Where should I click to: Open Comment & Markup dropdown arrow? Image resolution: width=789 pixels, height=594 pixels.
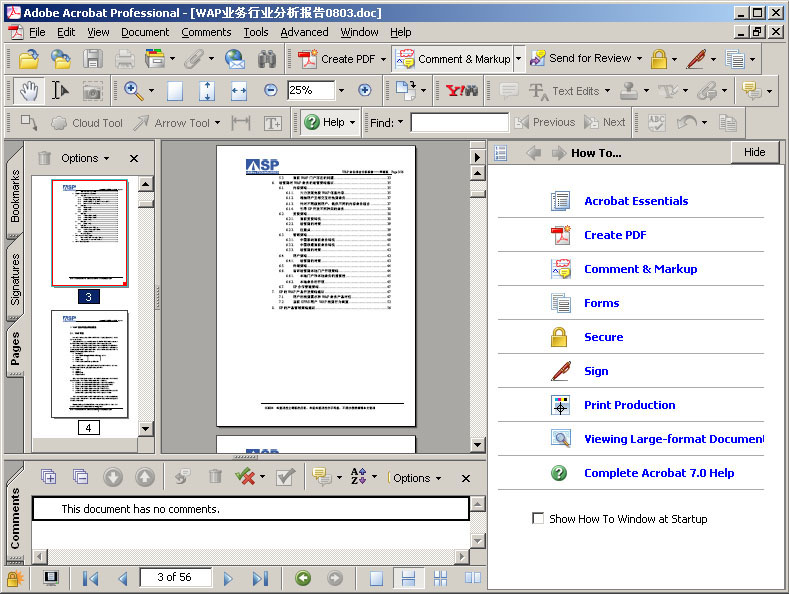(518, 59)
